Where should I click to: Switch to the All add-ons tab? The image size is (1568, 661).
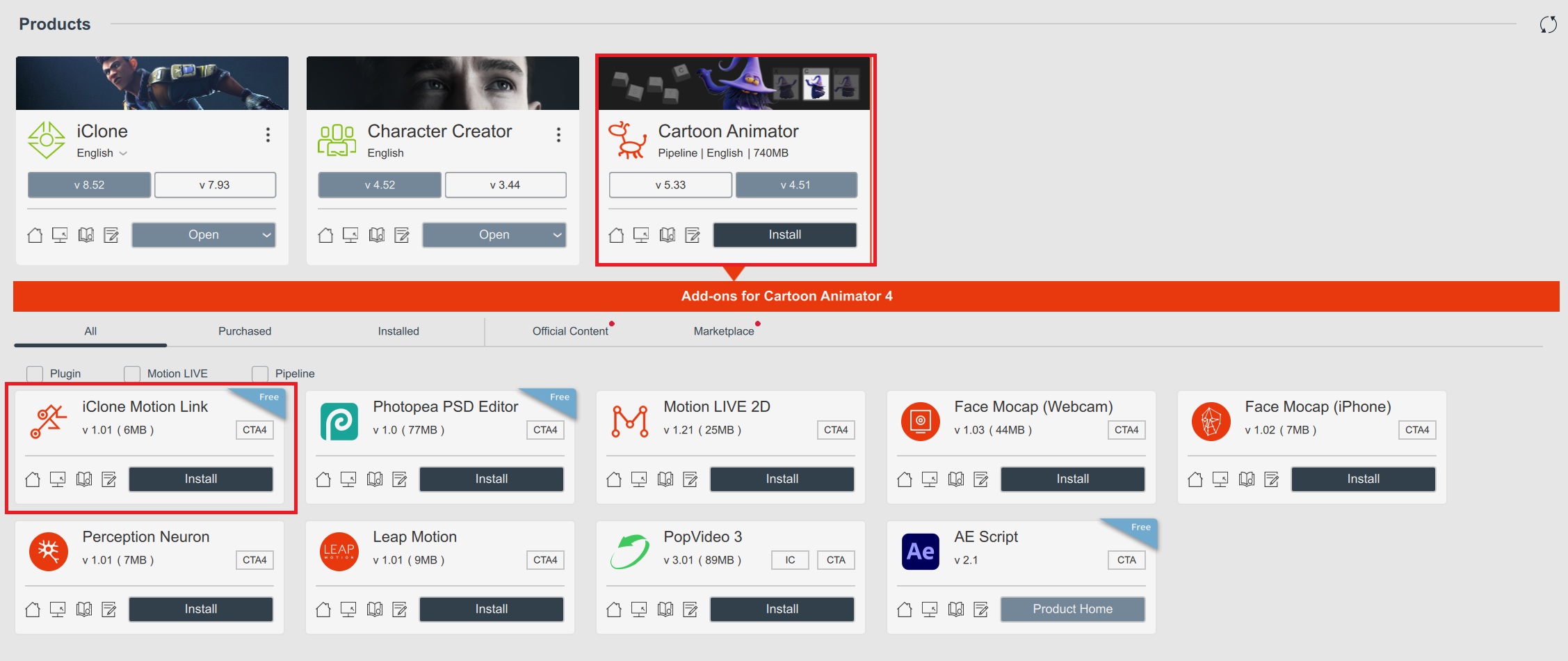click(x=90, y=331)
